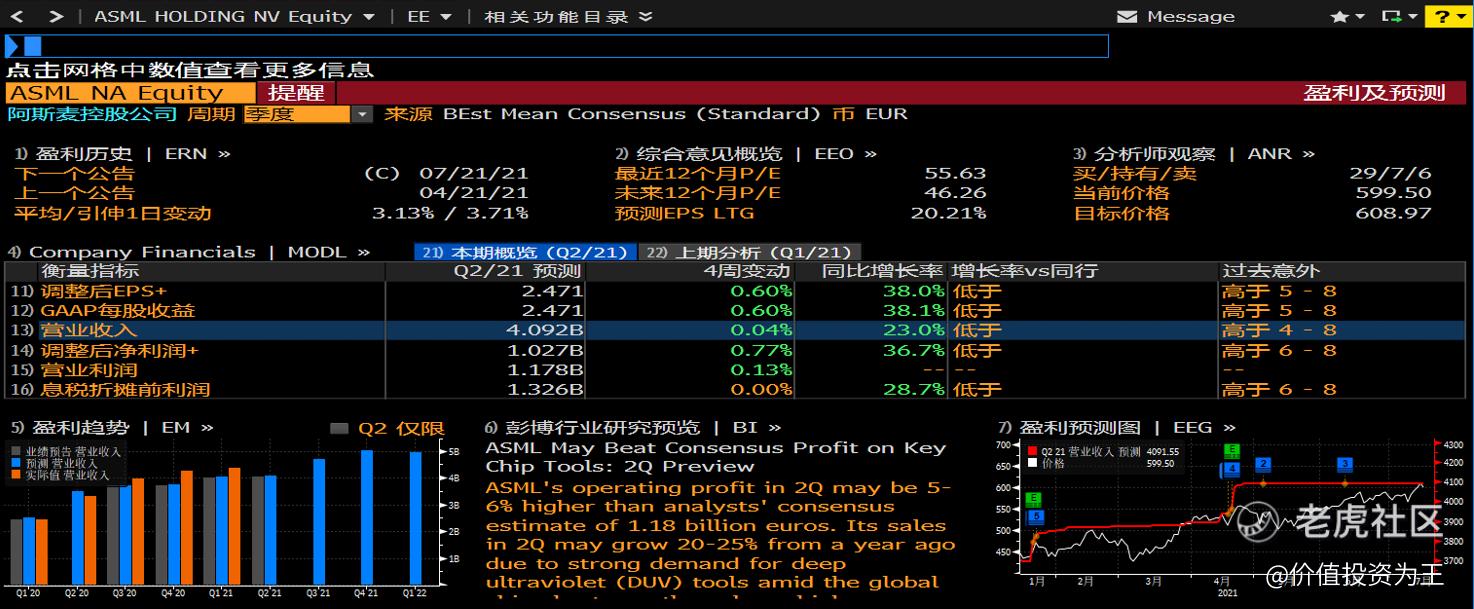Click next announcement date 07/21/21

[474, 173]
